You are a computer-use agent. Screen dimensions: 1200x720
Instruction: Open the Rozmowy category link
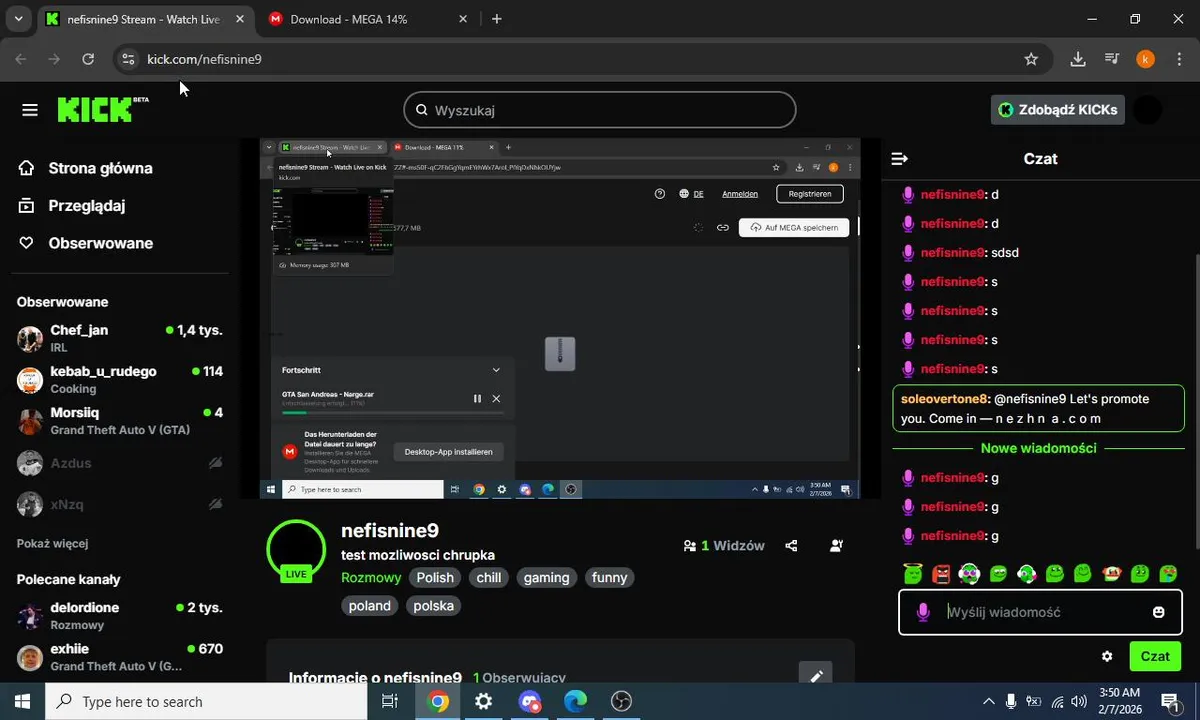(371, 578)
